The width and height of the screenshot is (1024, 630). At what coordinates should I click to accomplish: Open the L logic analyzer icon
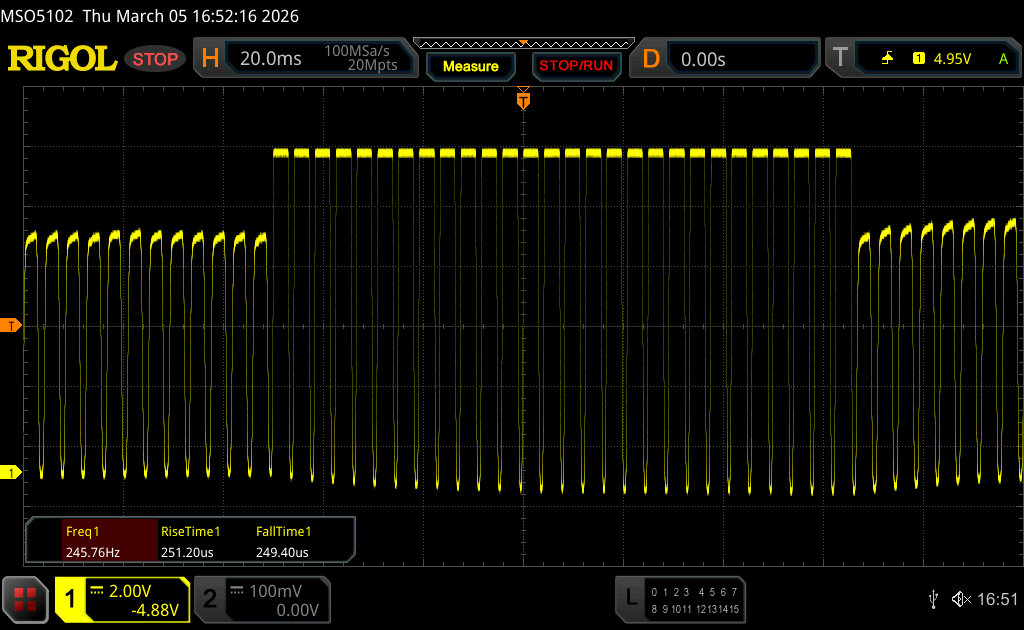point(630,598)
